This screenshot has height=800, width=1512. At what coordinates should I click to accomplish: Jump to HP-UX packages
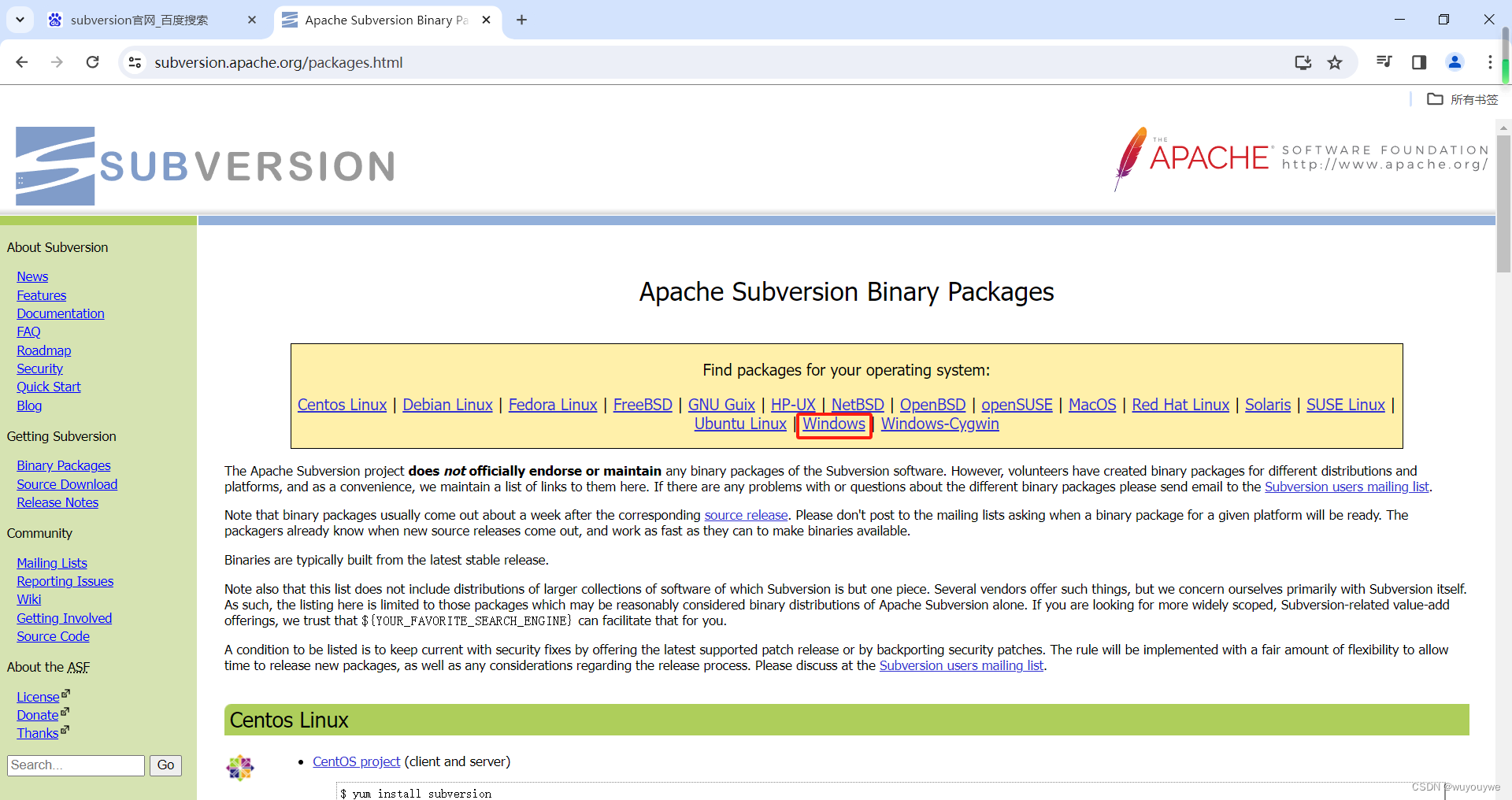pyautogui.click(x=793, y=405)
